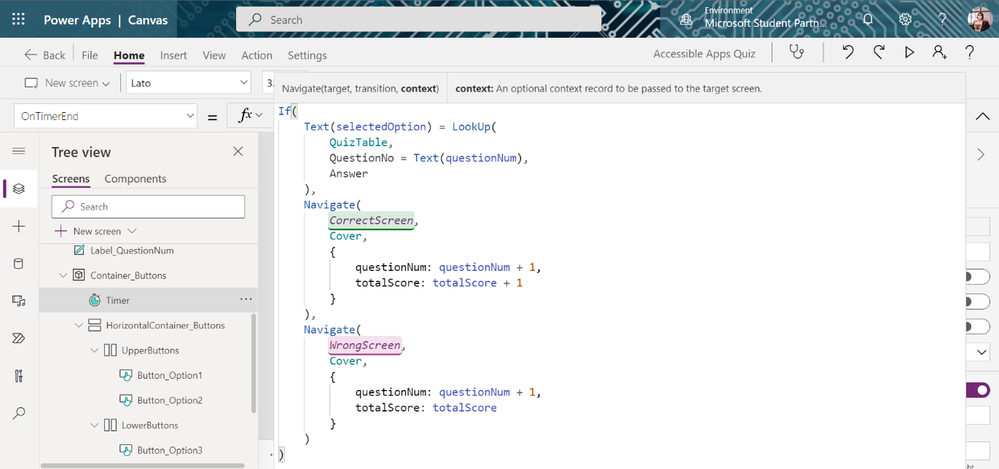
Task: Select the Tree view layers icon
Action: (18, 189)
